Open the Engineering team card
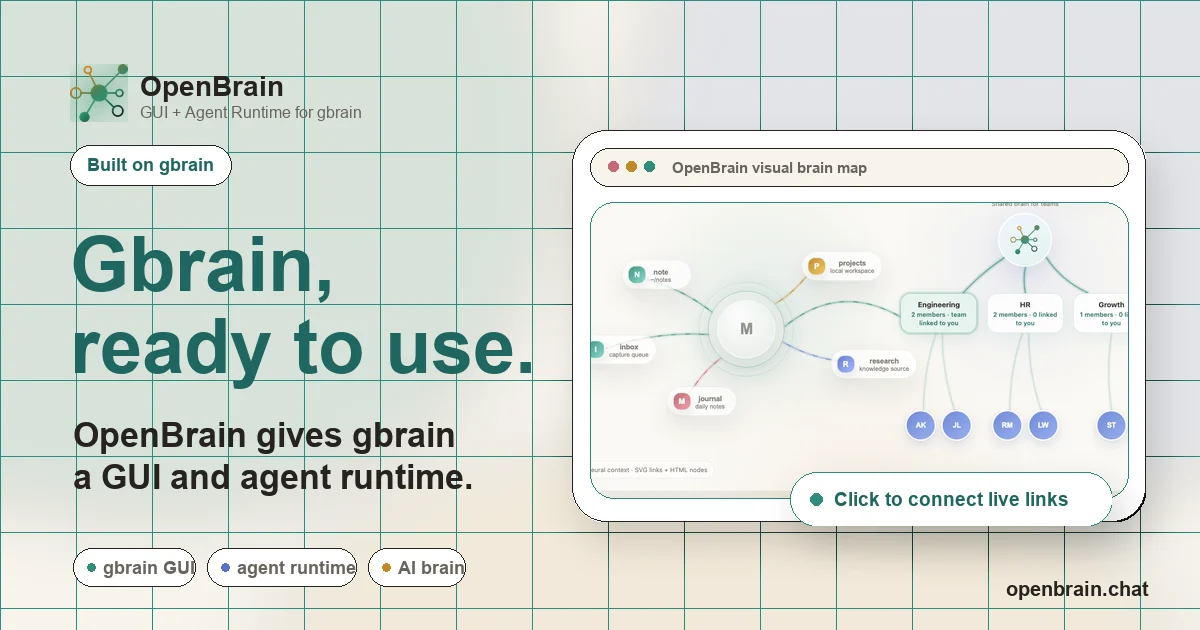Viewport: 1200px width, 630px height. pos(938,313)
